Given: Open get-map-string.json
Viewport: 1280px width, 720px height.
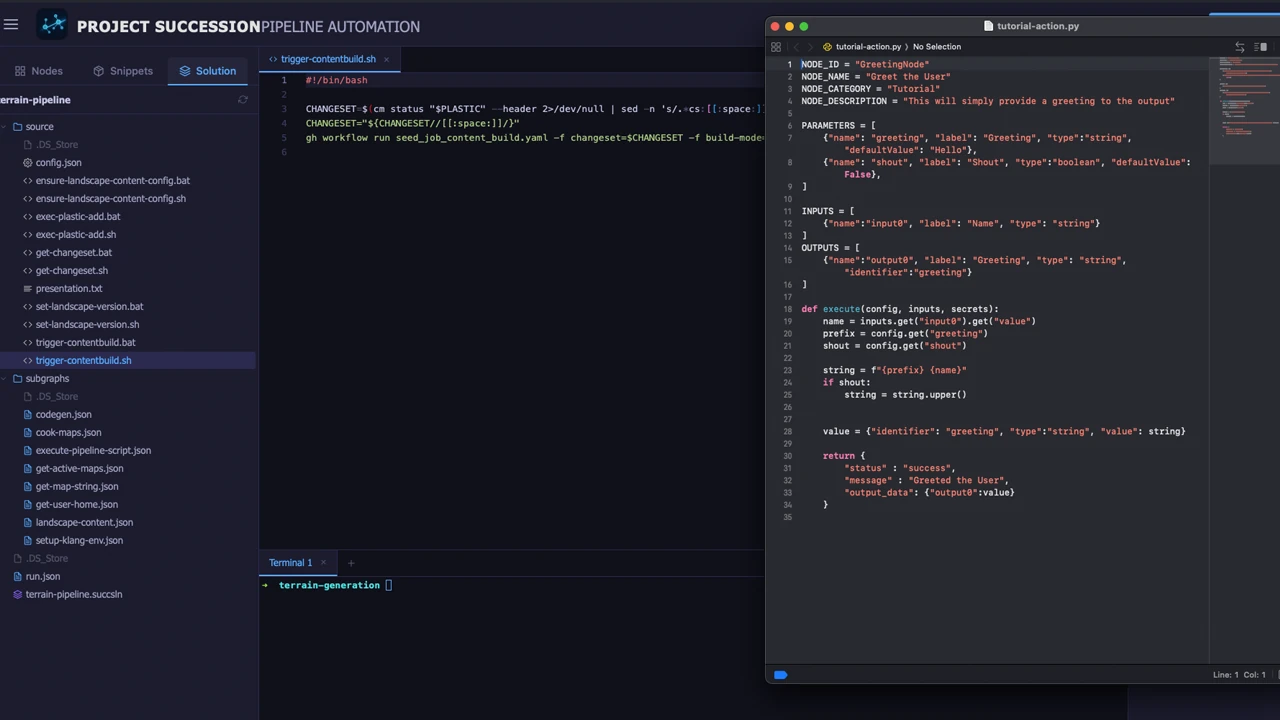Looking at the screenshot, I should click(x=77, y=487).
